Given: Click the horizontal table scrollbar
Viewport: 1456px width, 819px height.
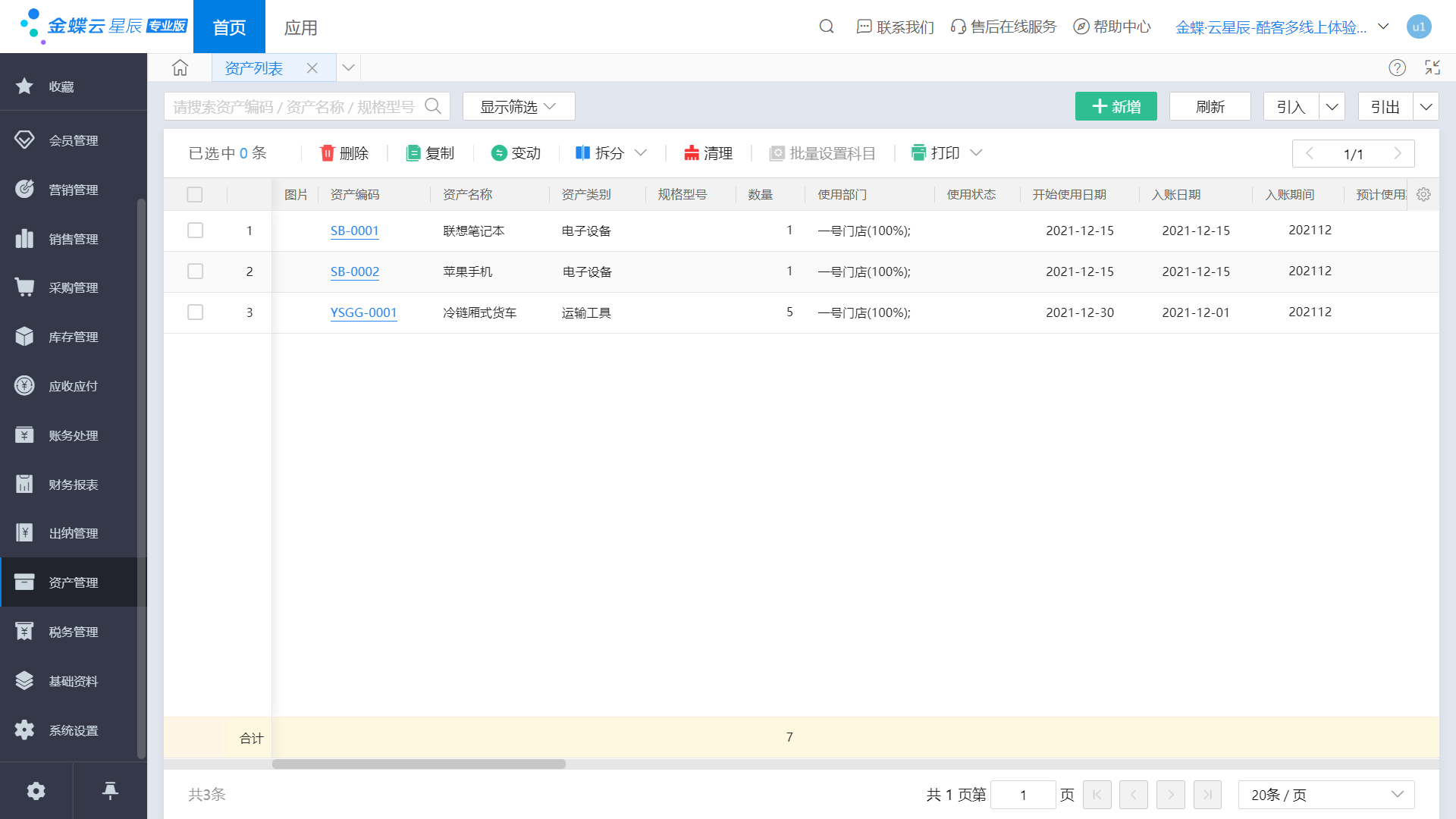Looking at the screenshot, I should (419, 764).
